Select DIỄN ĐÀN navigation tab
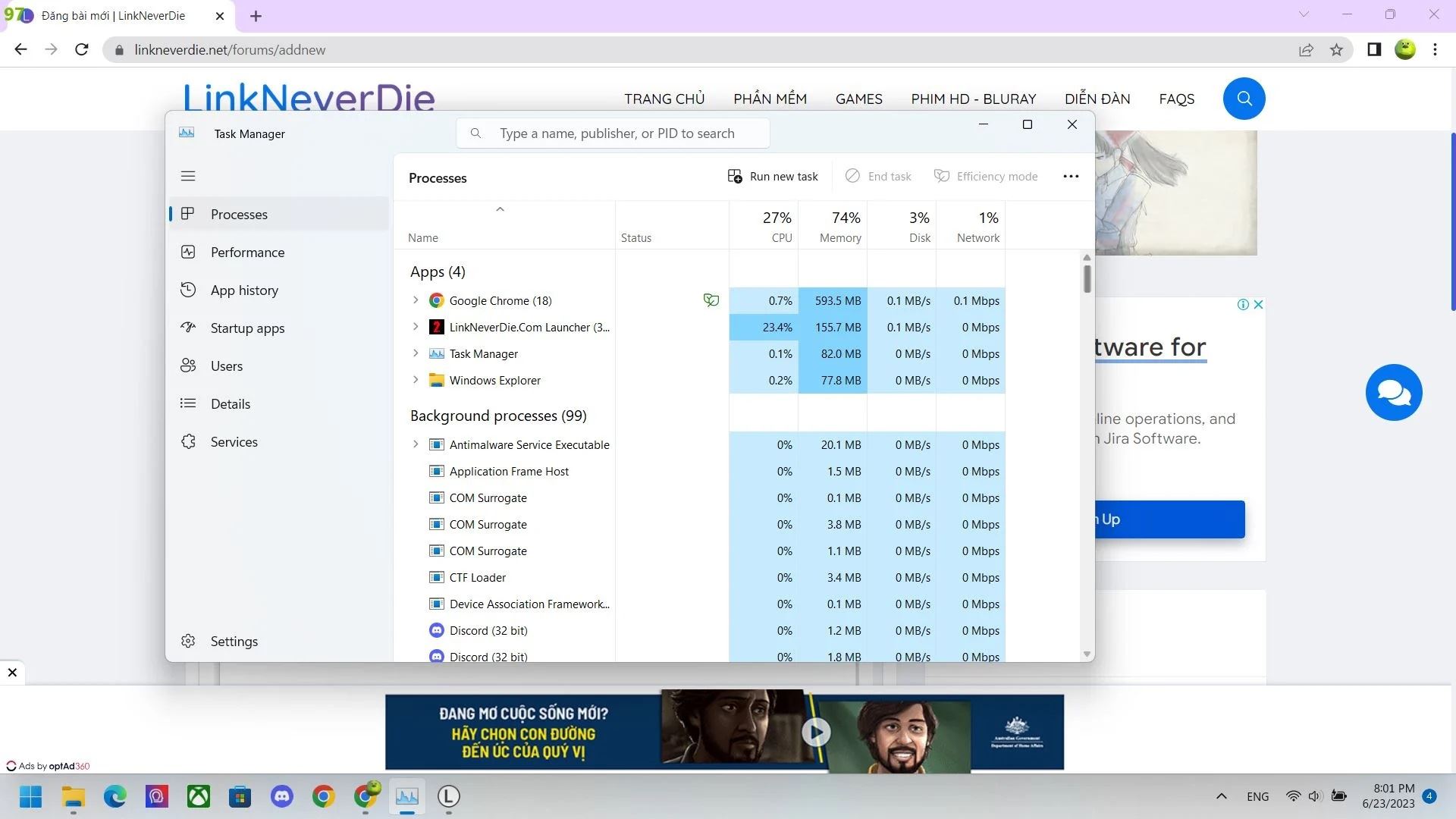This screenshot has height=819, width=1456. [x=1097, y=98]
